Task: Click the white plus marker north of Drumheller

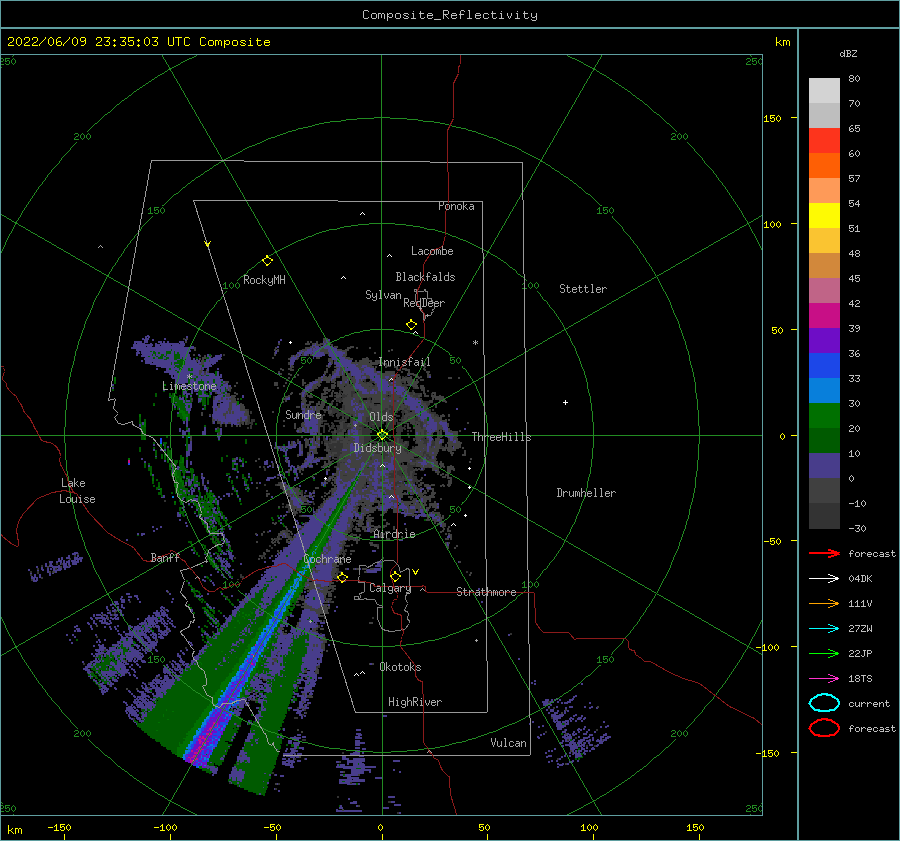Action: (565, 402)
